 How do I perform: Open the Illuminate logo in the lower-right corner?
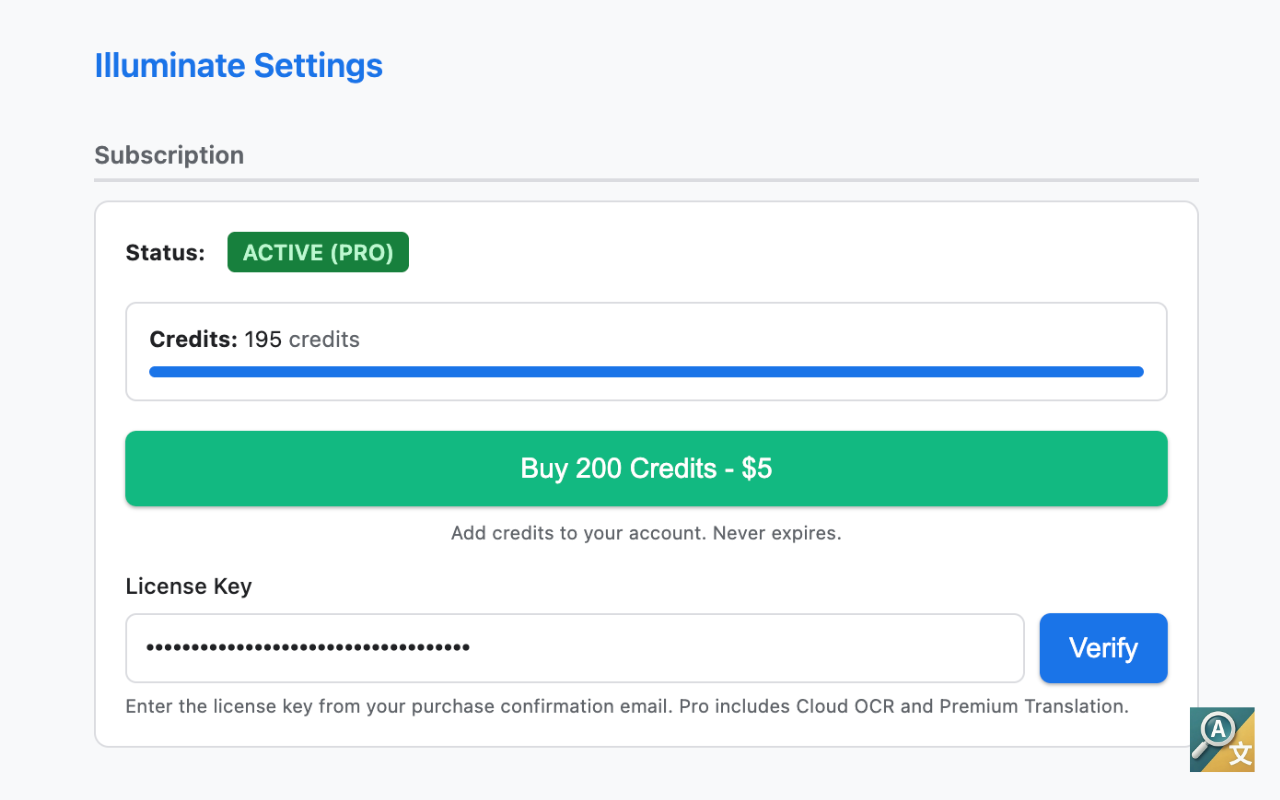click(x=1222, y=740)
